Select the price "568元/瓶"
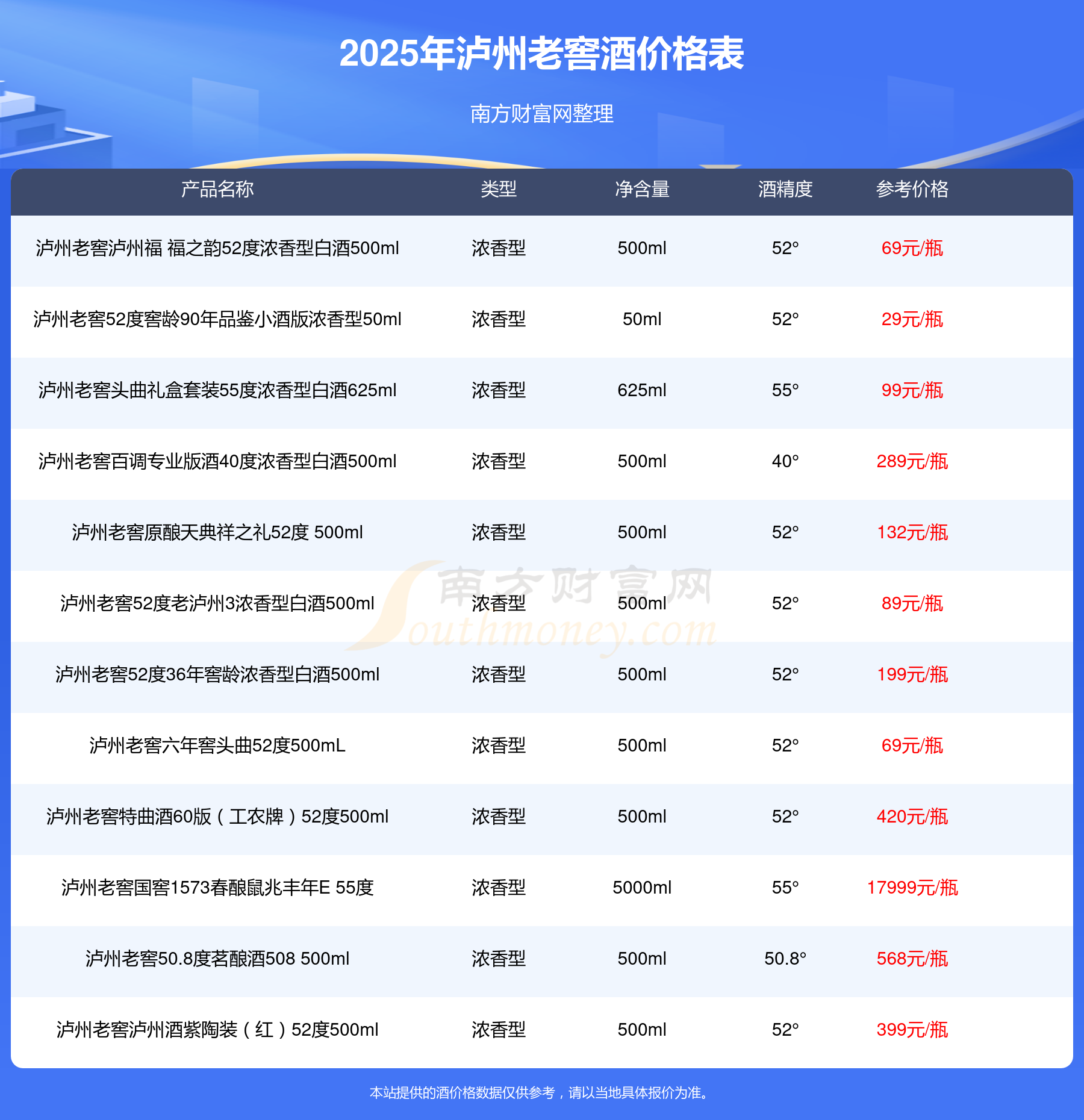Image resolution: width=1084 pixels, height=1120 pixels. (x=912, y=959)
